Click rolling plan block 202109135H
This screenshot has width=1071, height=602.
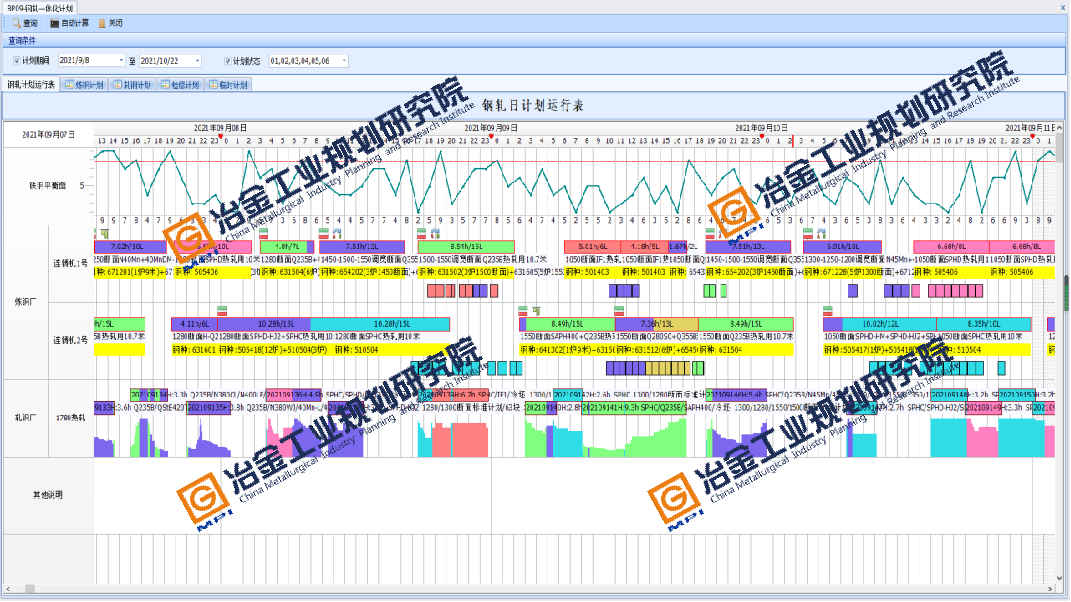tap(209, 408)
